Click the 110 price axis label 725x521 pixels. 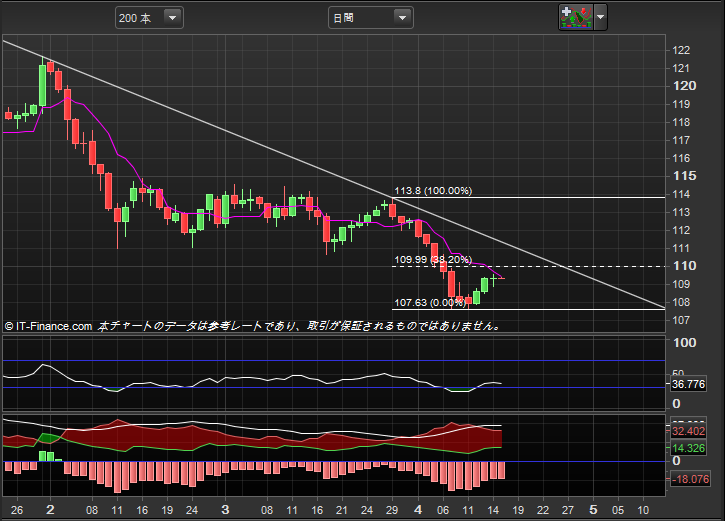point(684,266)
